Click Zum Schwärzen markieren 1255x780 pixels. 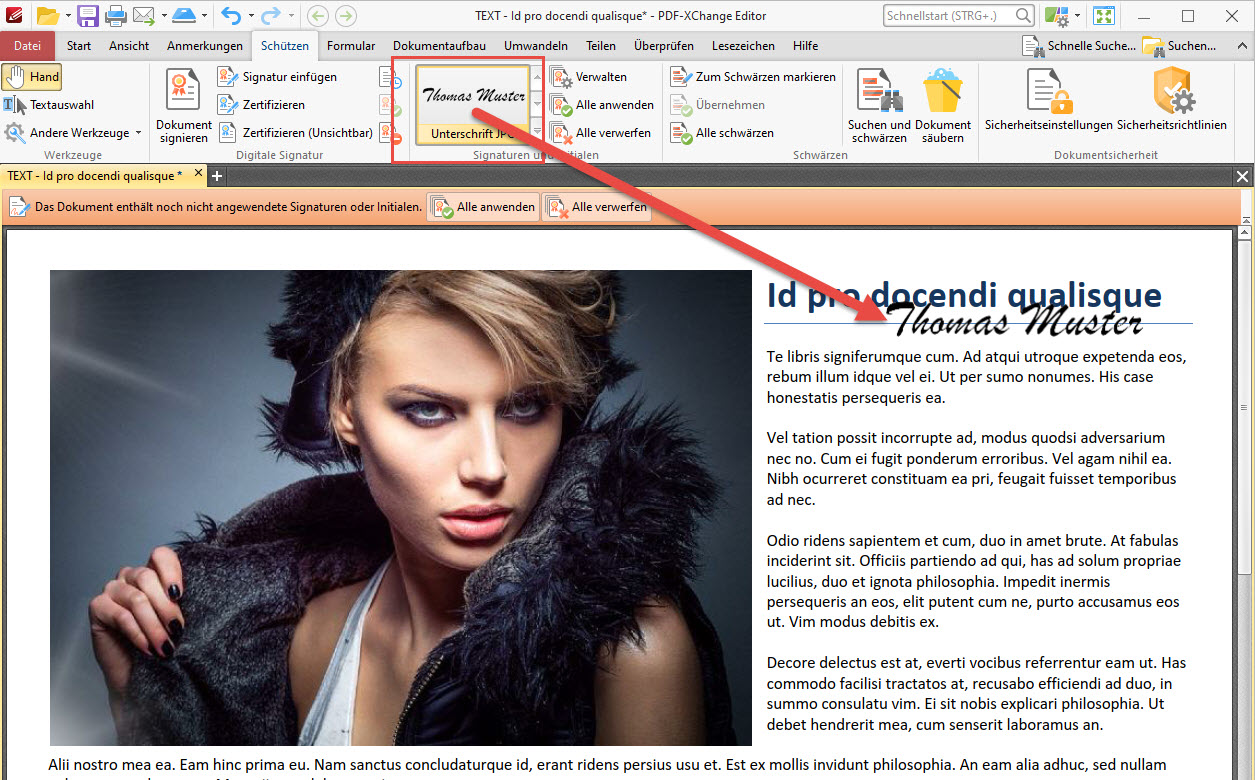click(753, 77)
